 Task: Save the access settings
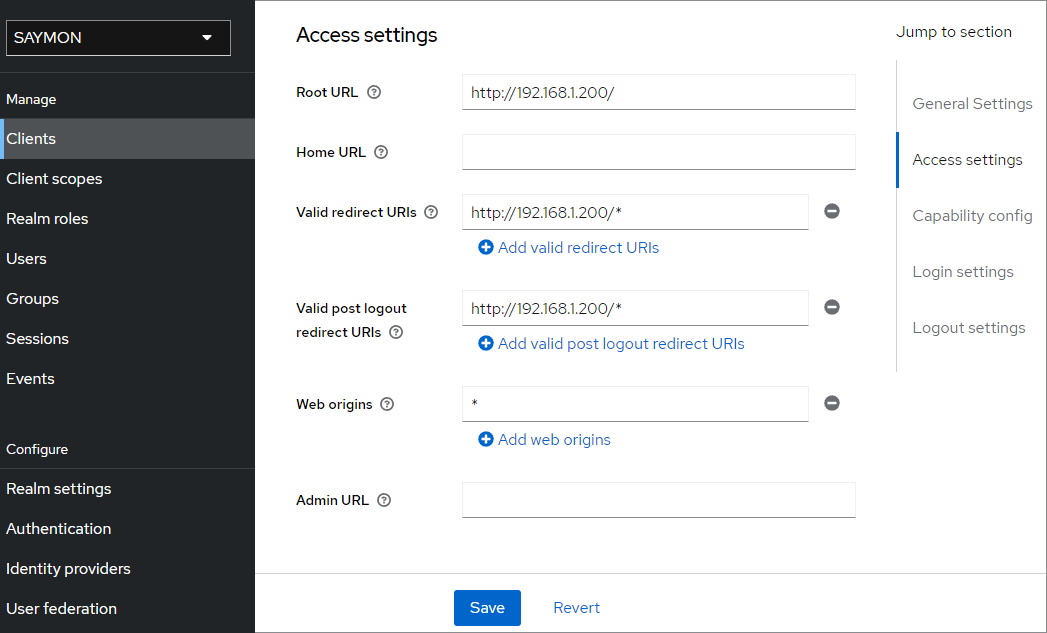[x=487, y=608]
